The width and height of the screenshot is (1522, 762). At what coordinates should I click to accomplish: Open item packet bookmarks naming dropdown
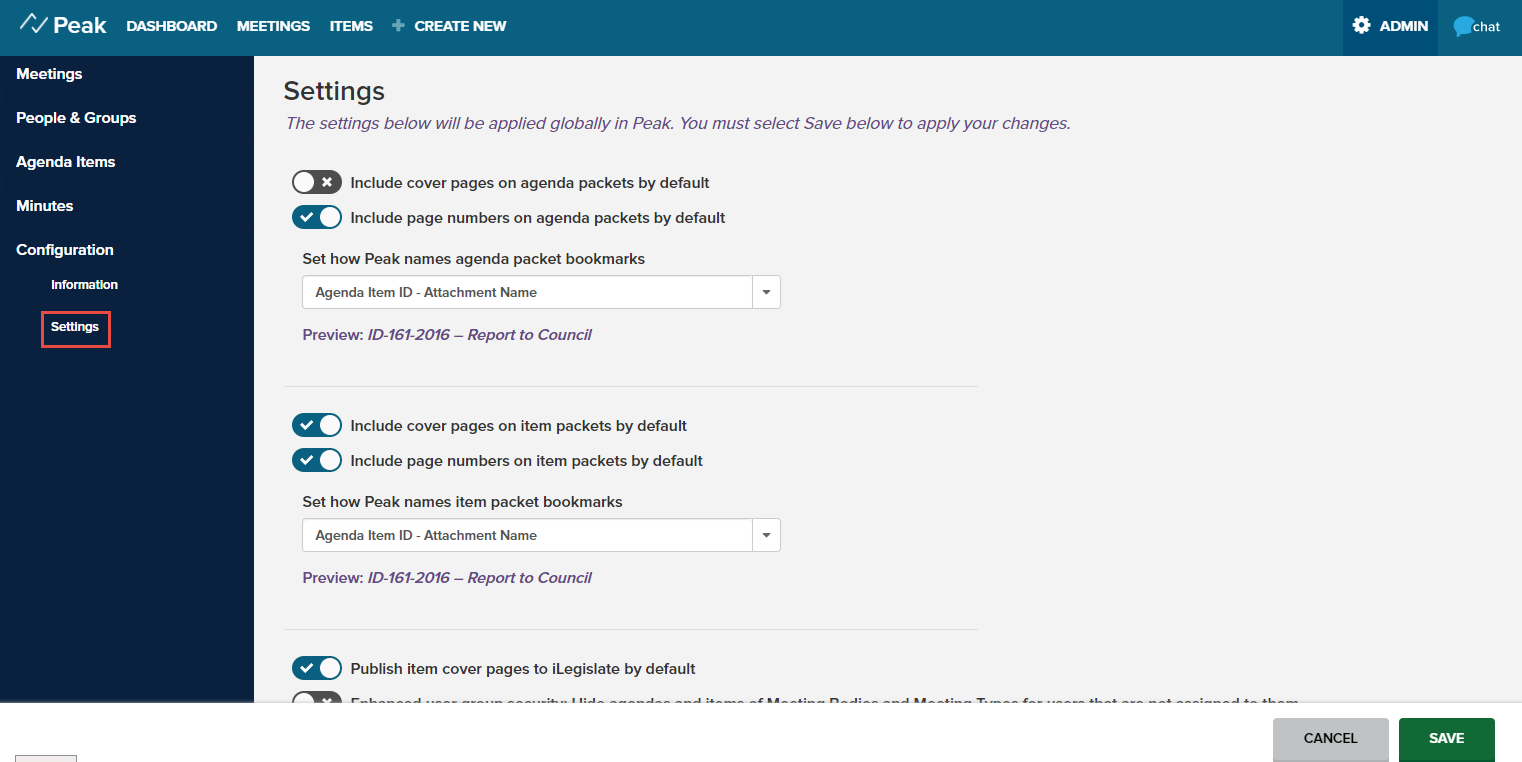click(x=541, y=535)
